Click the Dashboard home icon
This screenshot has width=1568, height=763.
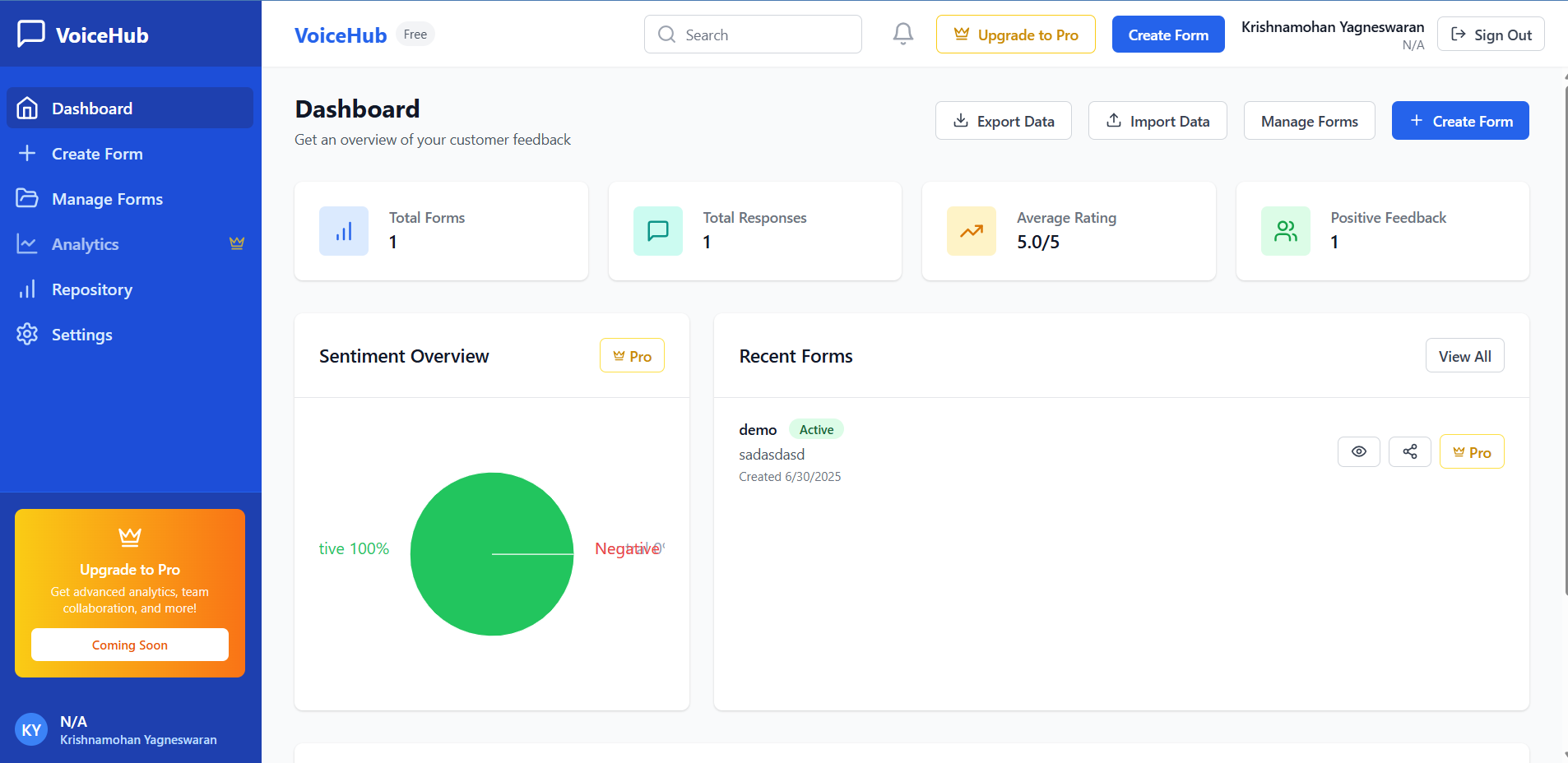[27, 108]
